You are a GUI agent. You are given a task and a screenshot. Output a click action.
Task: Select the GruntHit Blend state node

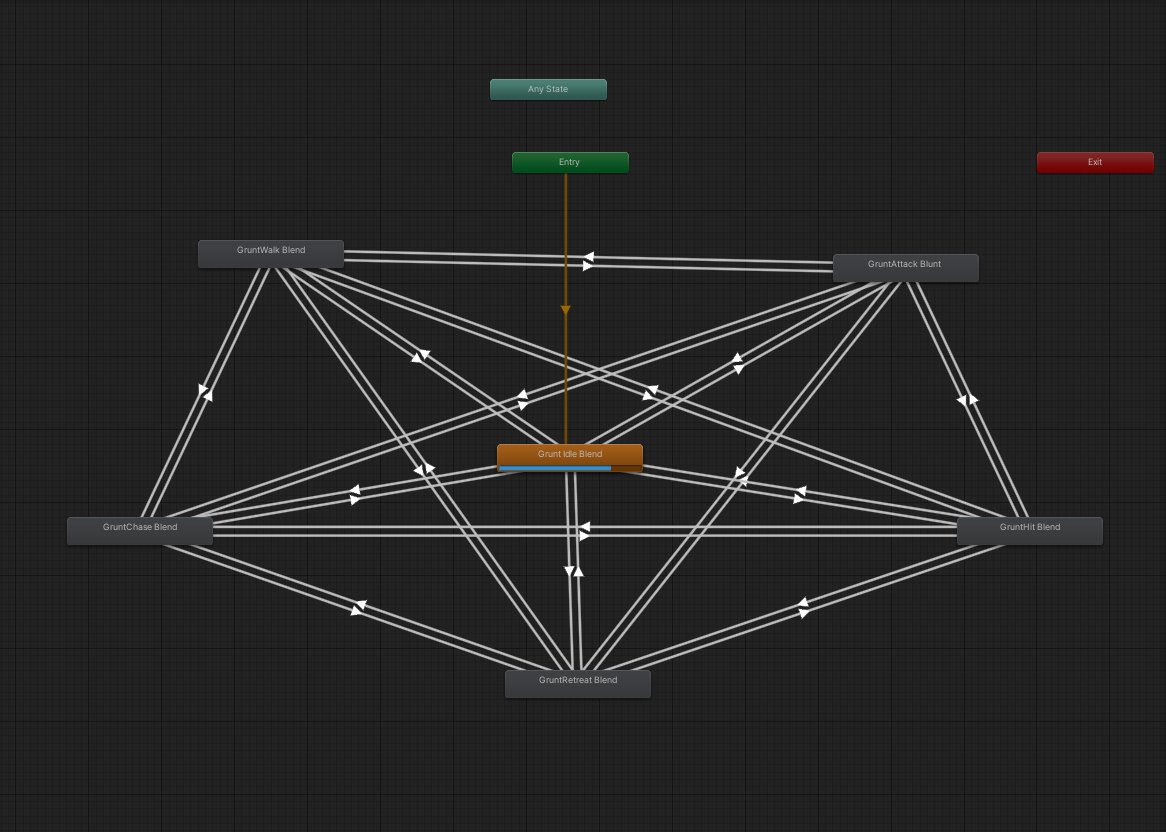1030,527
